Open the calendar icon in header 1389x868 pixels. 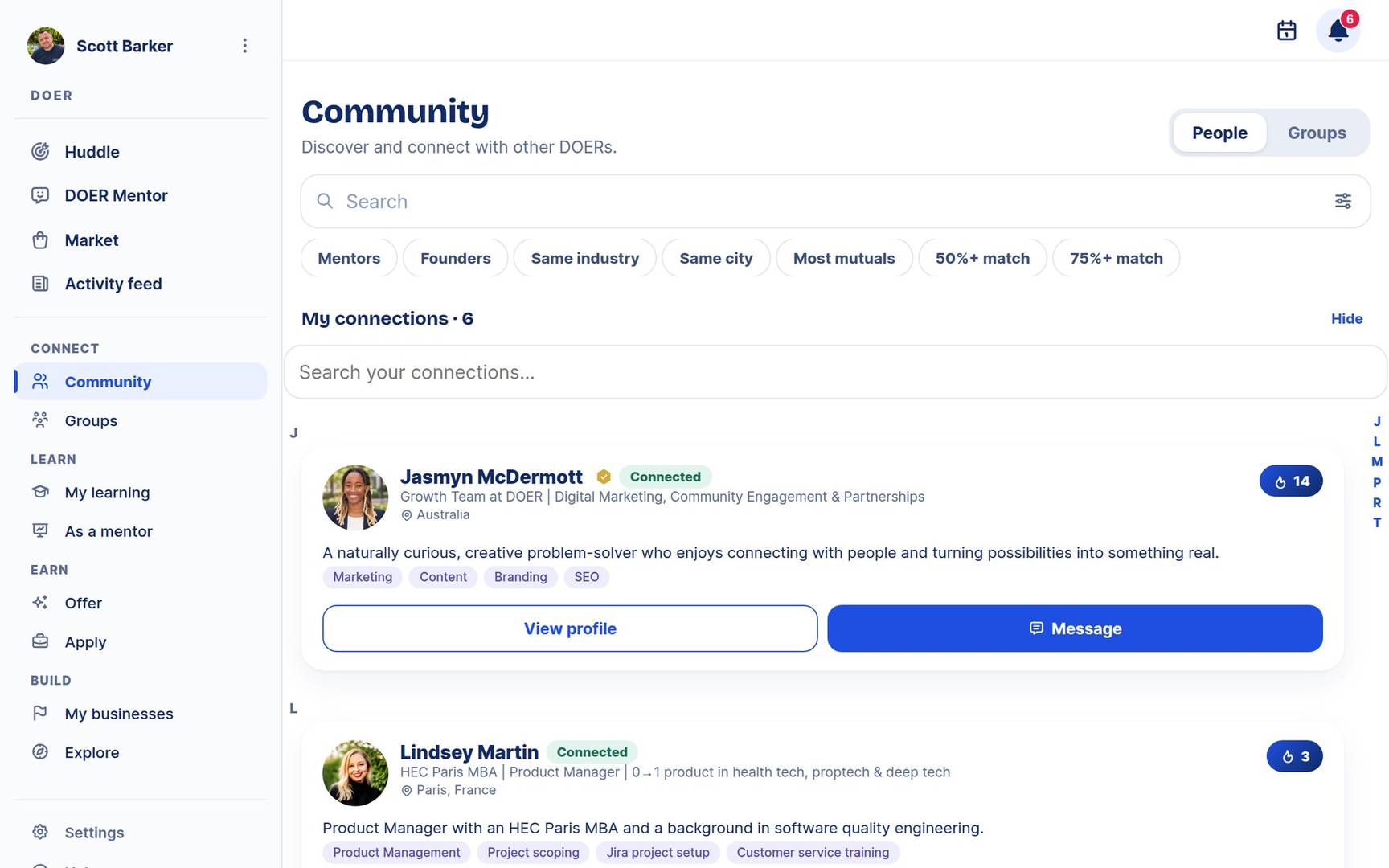pos(1286,31)
